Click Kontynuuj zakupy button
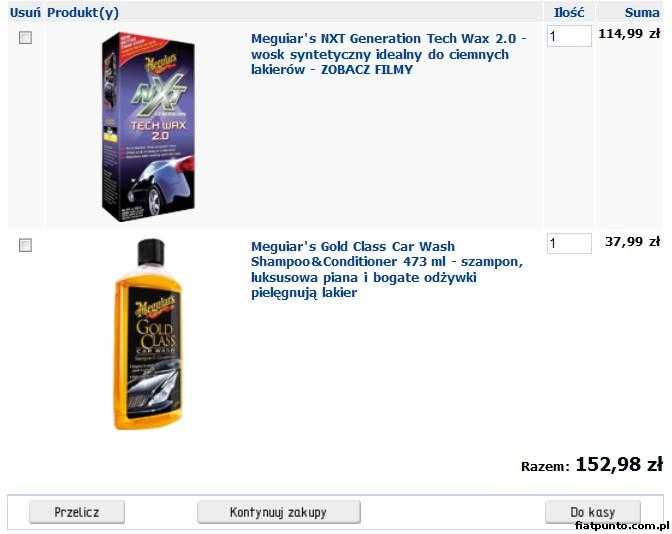The image size is (672, 534). [x=279, y=512]
